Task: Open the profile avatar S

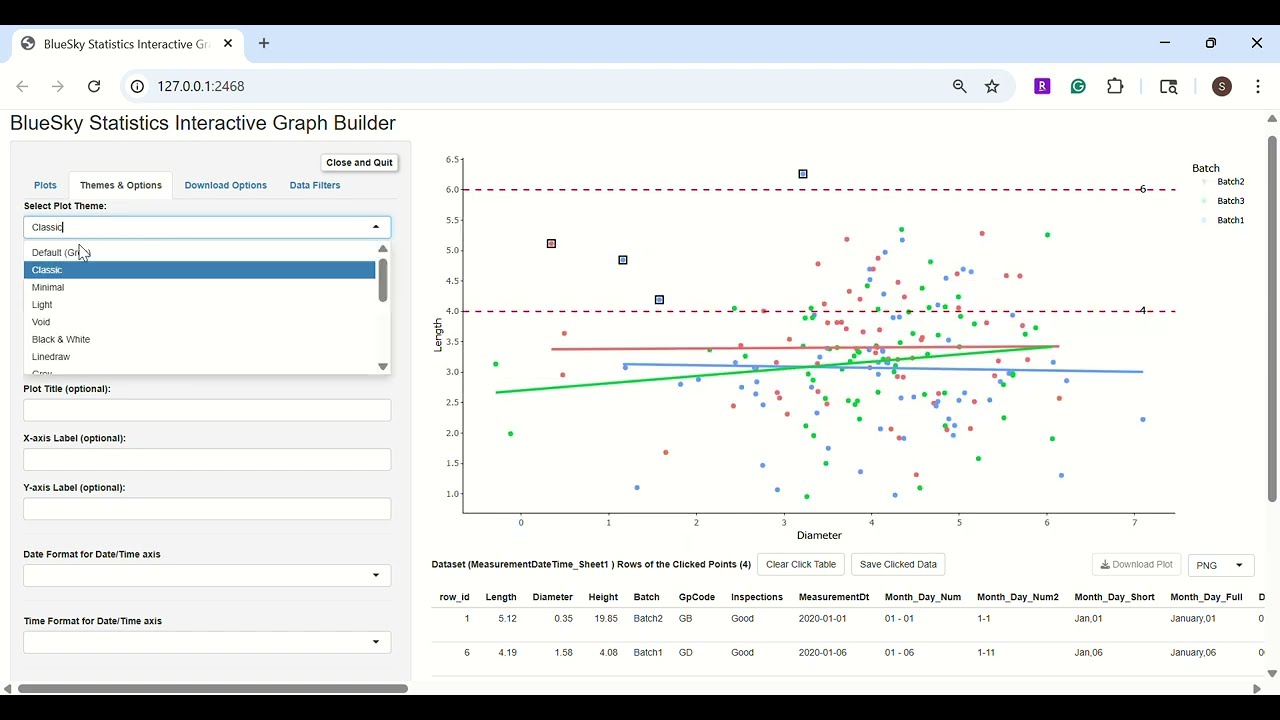Action: click(x=1222, y=87)
